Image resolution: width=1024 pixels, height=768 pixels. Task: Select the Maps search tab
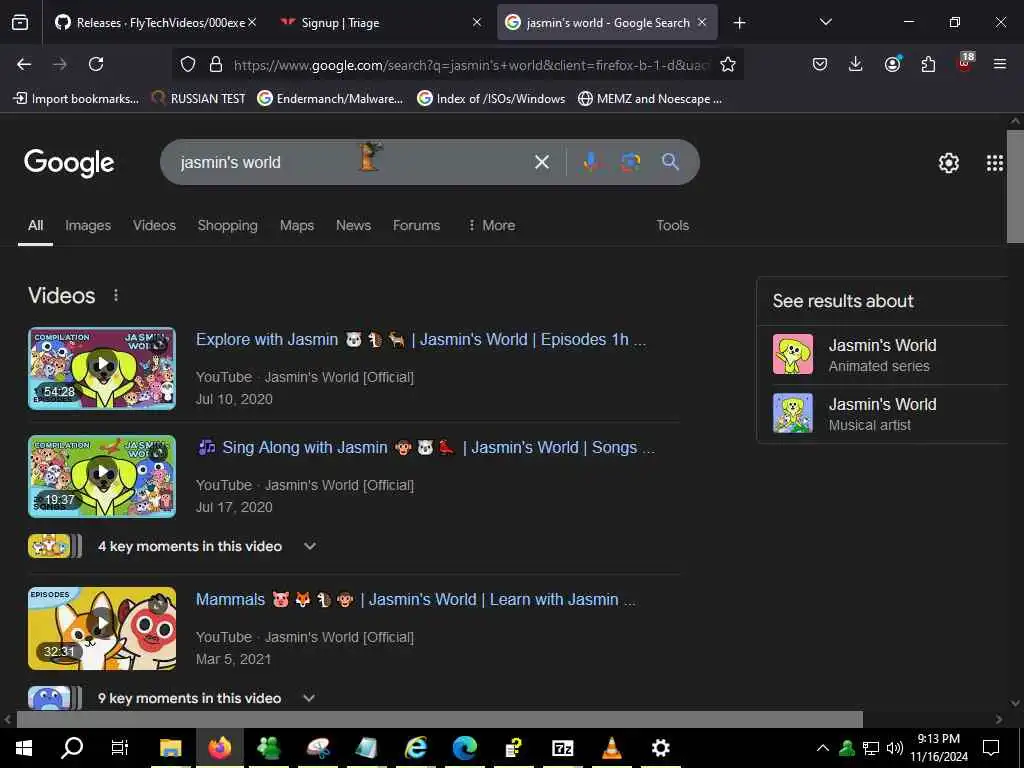tap(297, 225)
